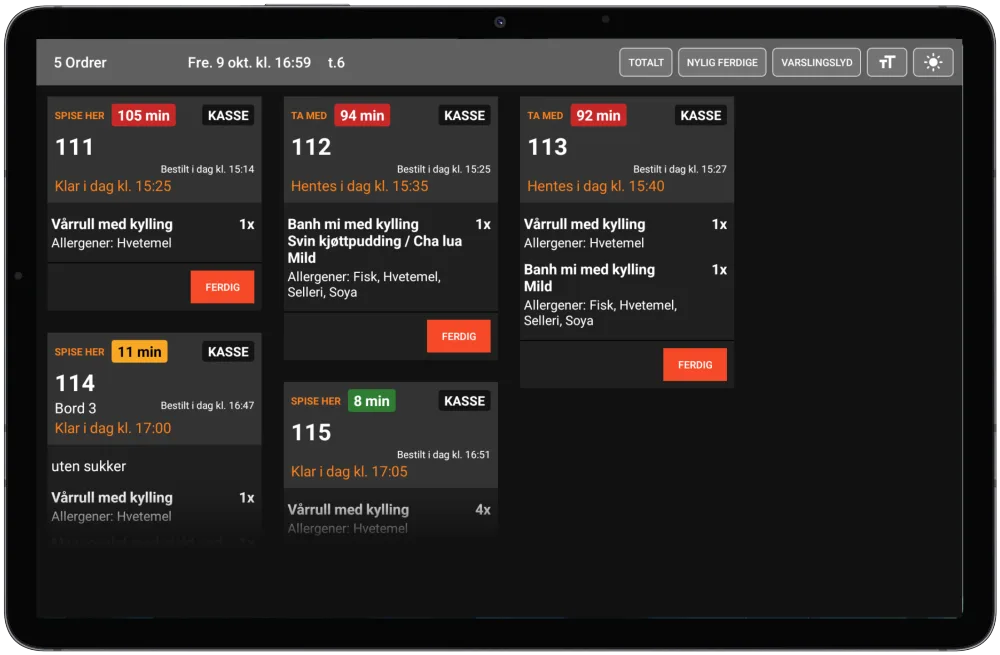Click the 'uten sukker' note
The width and height of the screenshot is (1000, 655).
tap(89, 466)
